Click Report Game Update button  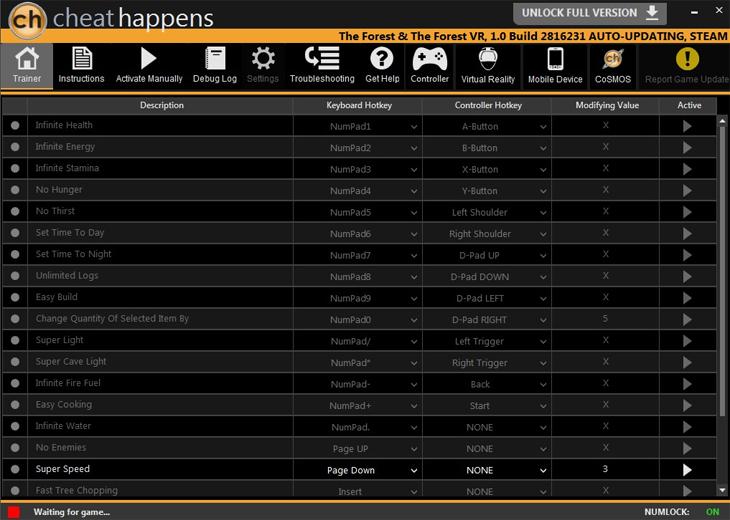(686, 65)
